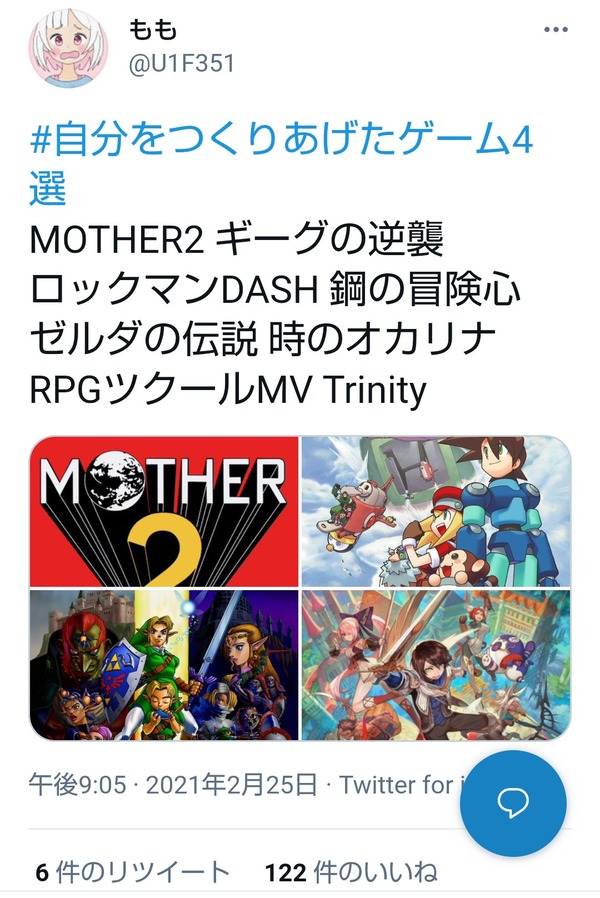Open もも's profile avatar
The width and height of the screenshot is (600, 898).
pyautogui.click(x=68, y=48)
